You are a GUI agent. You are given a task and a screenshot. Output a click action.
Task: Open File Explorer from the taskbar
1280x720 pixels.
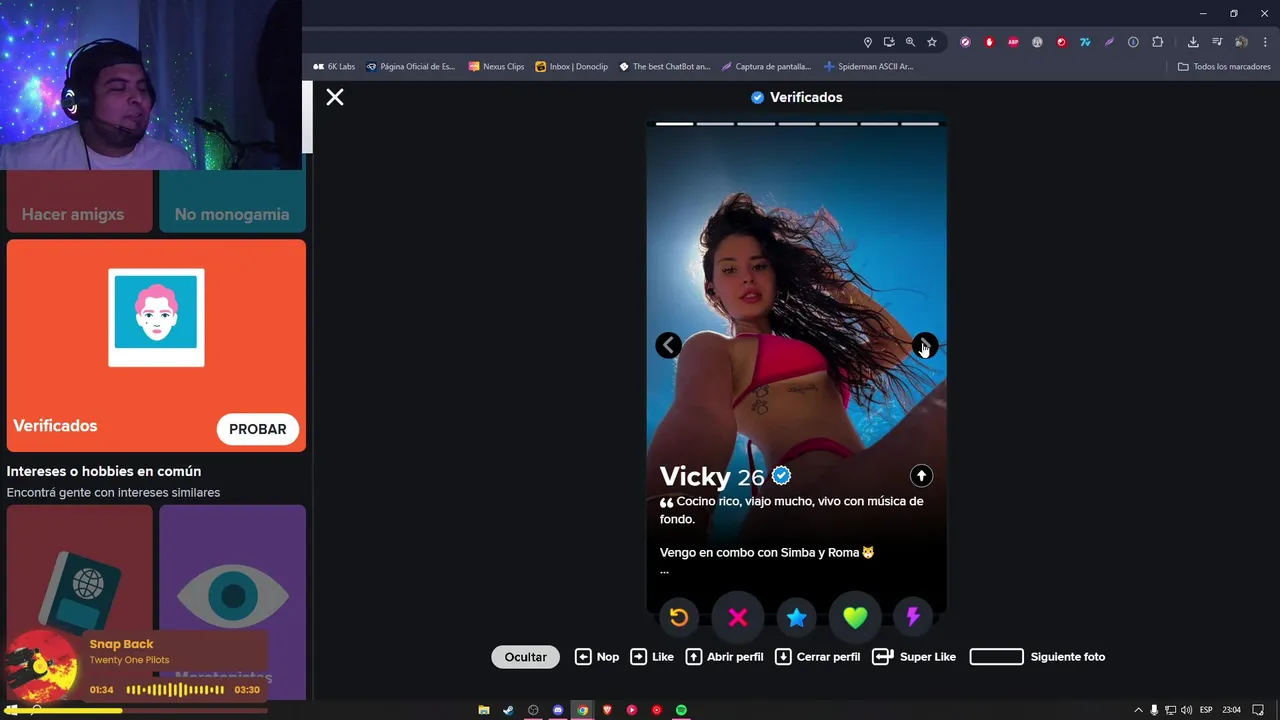click(484, 710)
